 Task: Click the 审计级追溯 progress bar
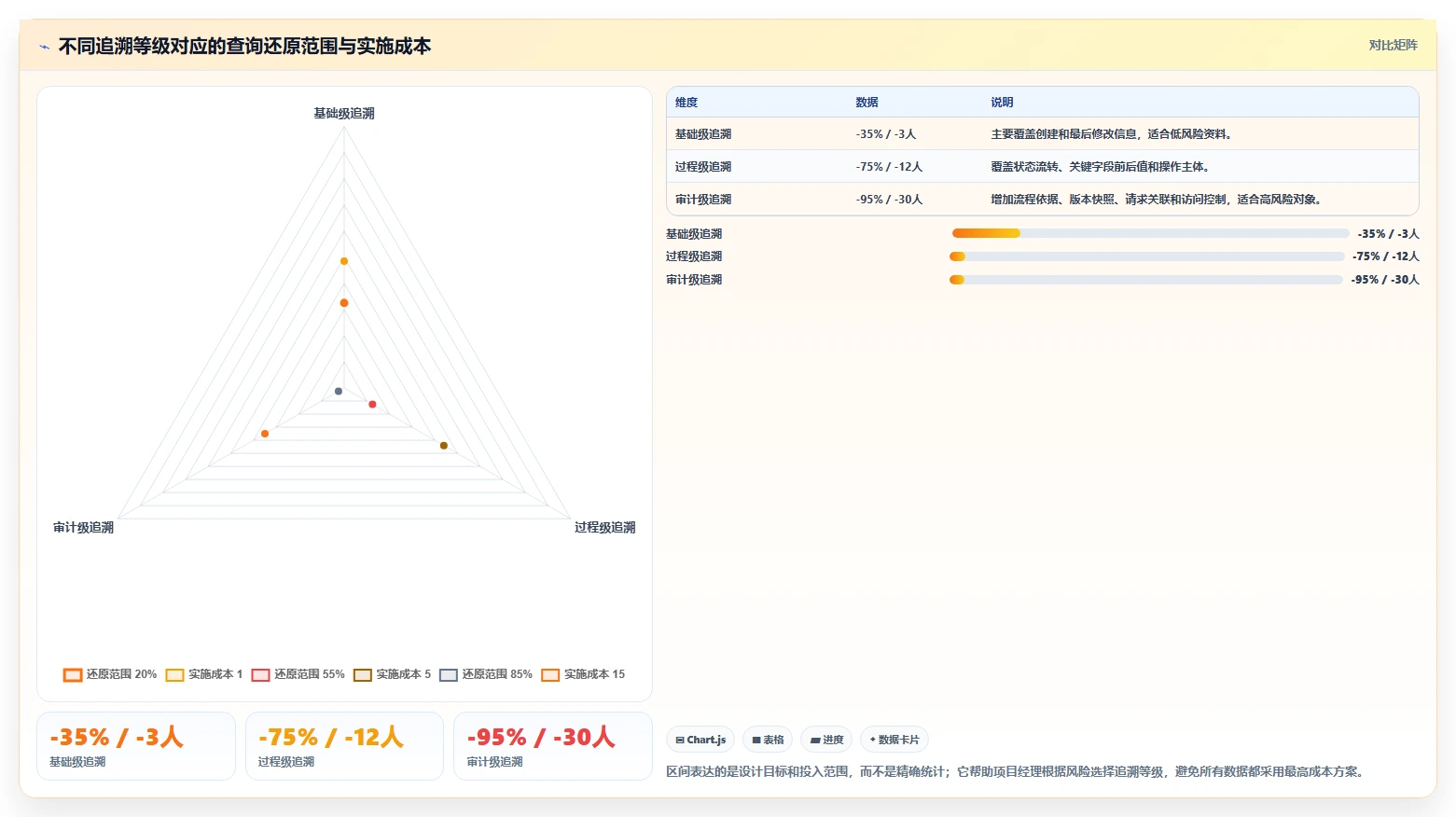pos(1145,280)
